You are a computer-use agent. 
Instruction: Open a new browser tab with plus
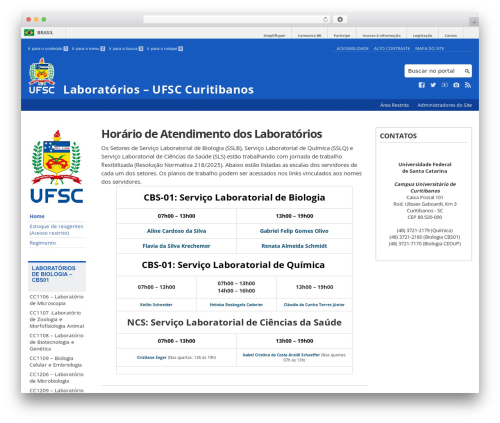pos(474,22)
